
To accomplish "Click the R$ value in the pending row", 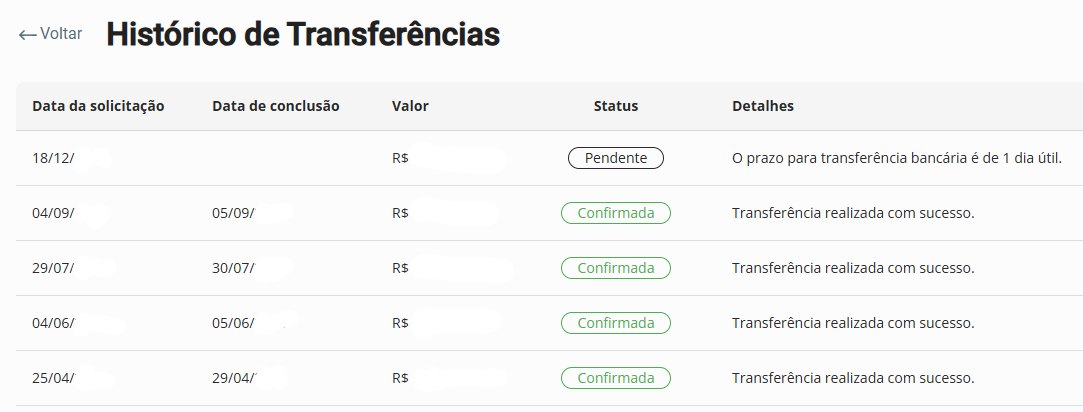I will [x=401, y=158].
